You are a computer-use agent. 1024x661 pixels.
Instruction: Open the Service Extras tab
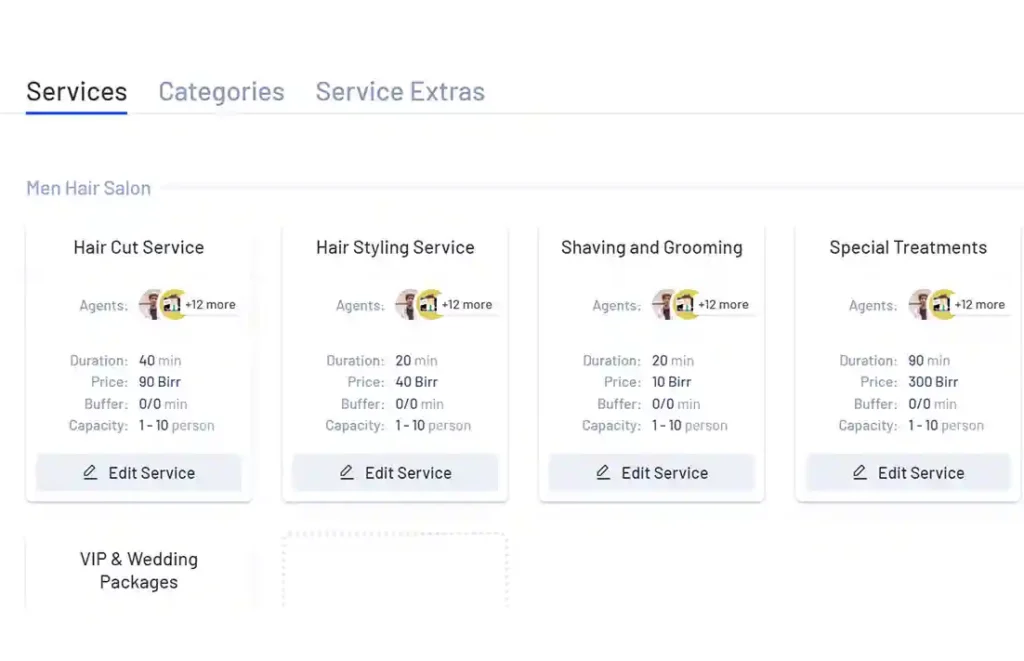[400, 92]
